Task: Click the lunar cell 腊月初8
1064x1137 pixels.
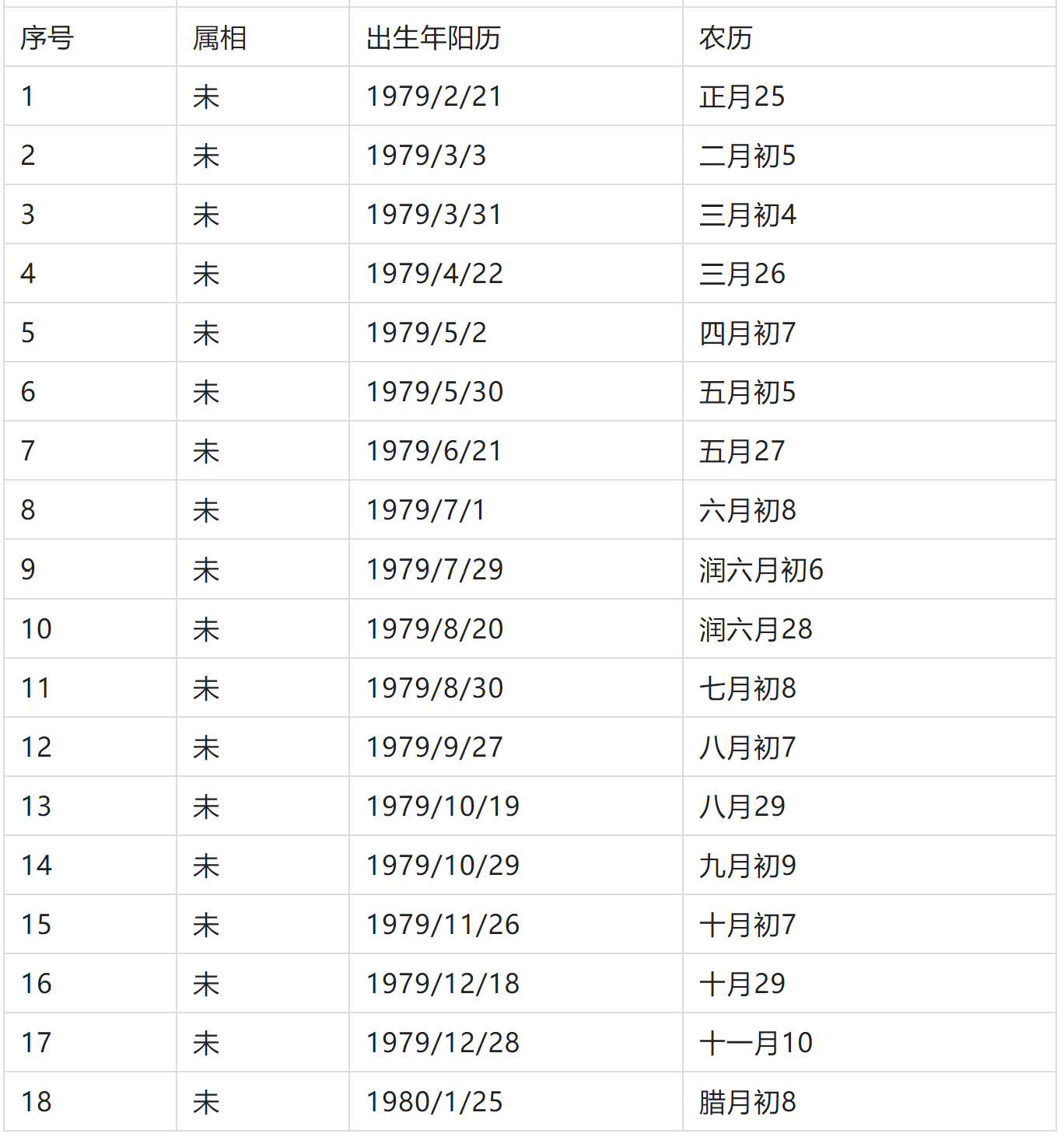Action: (x=869, y=1101)
